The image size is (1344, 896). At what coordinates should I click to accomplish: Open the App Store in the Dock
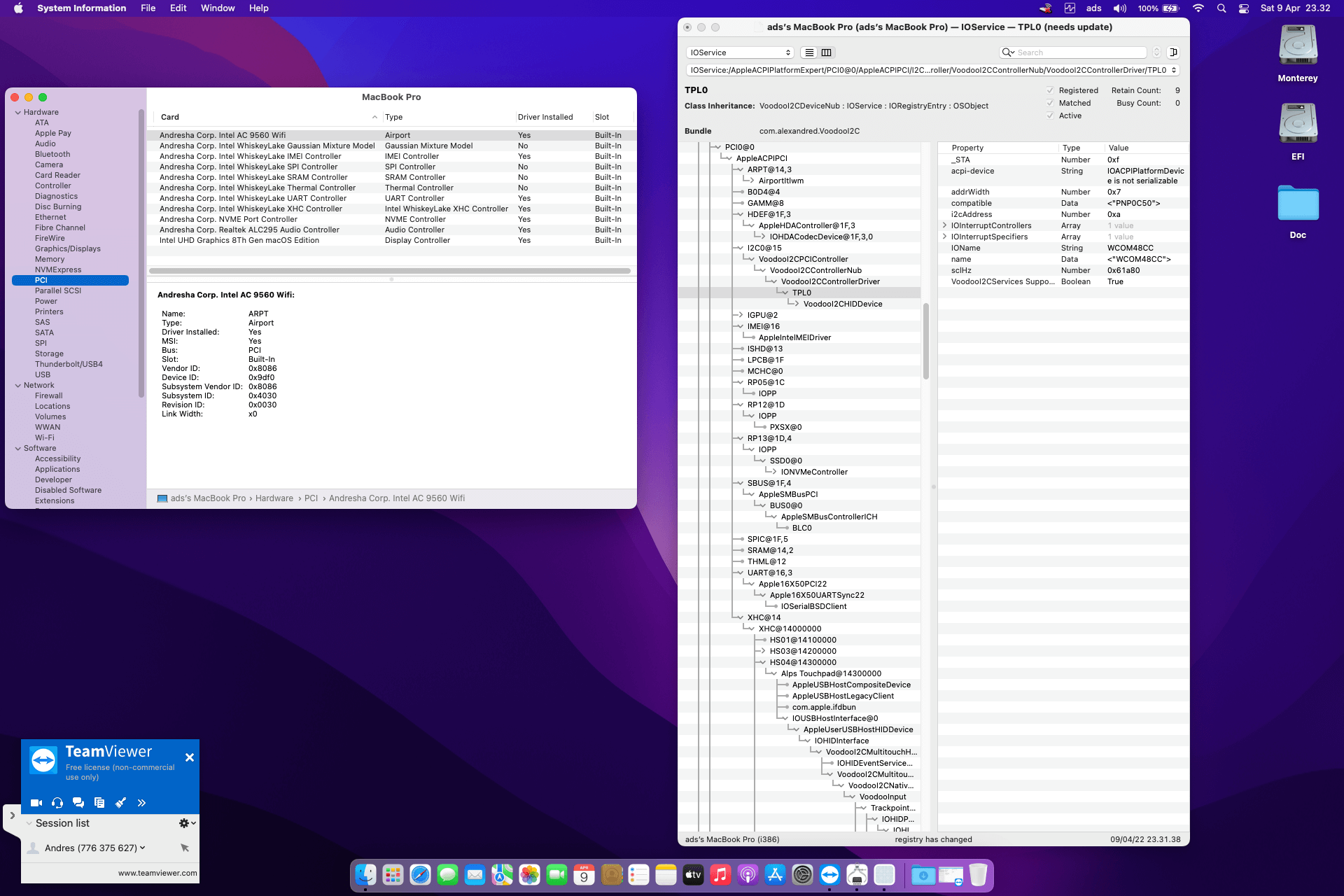tap(775, 874)
